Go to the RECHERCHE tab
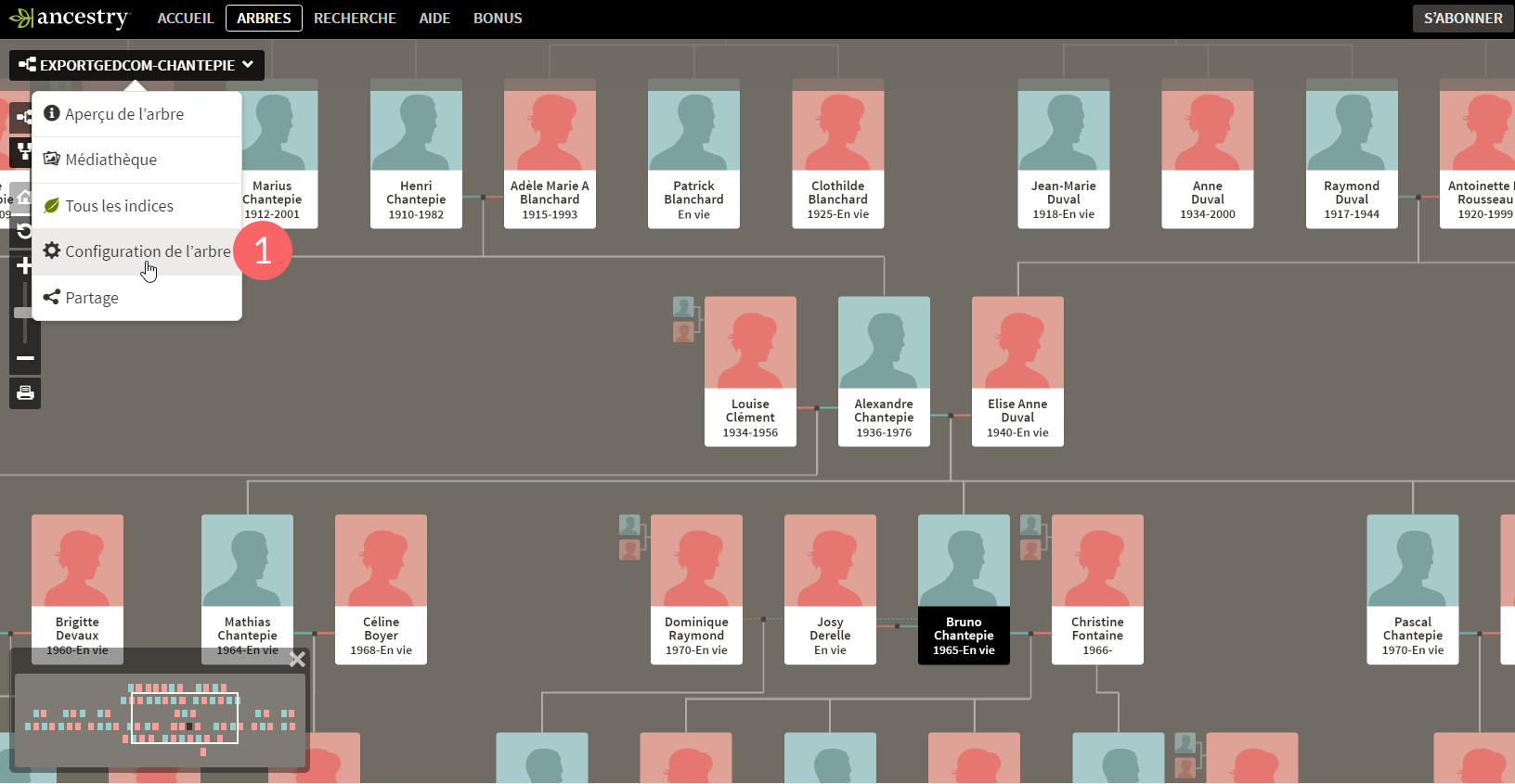 tap(355, 18)
